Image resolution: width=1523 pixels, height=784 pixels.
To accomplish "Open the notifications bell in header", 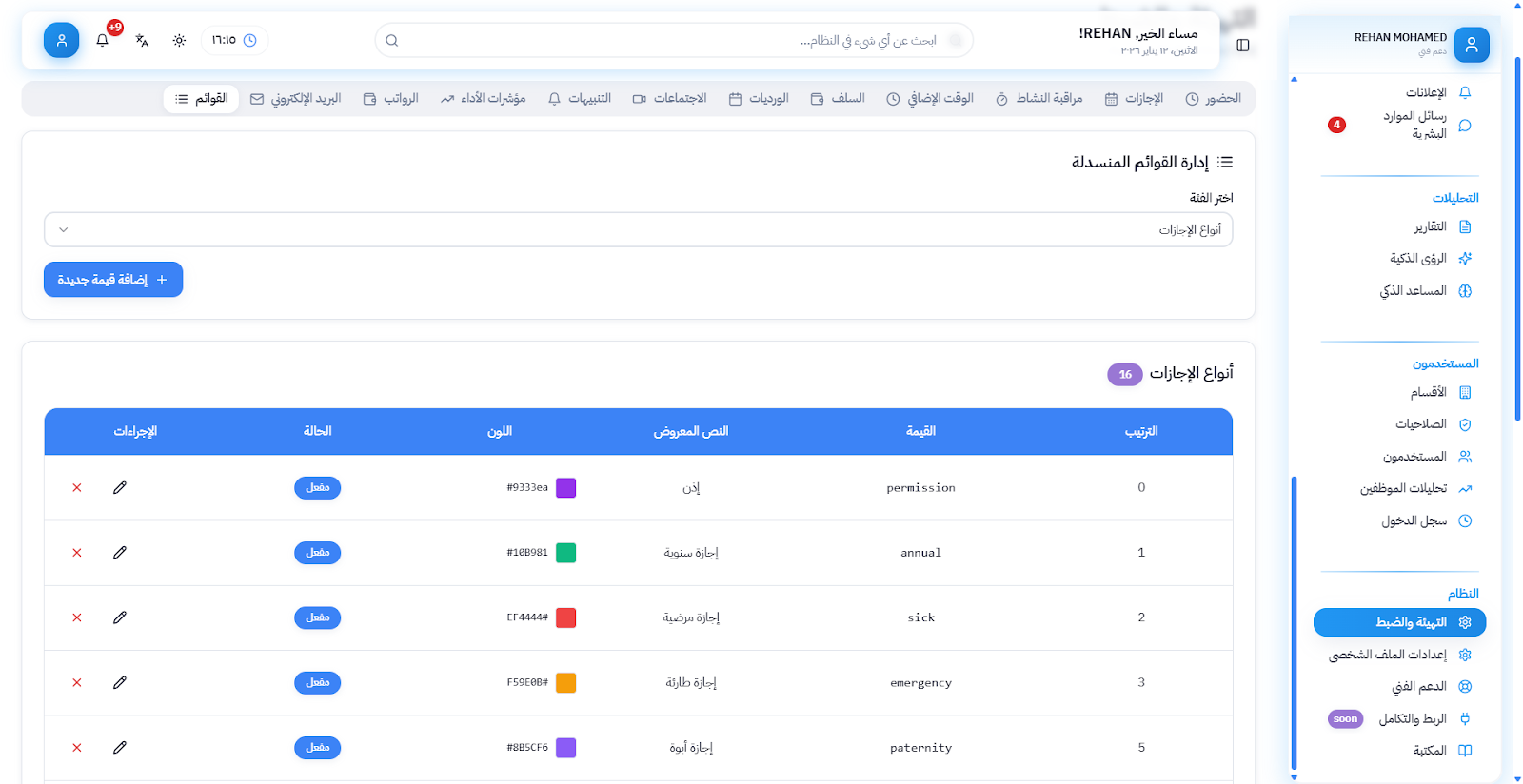I will tap(103, 41).
